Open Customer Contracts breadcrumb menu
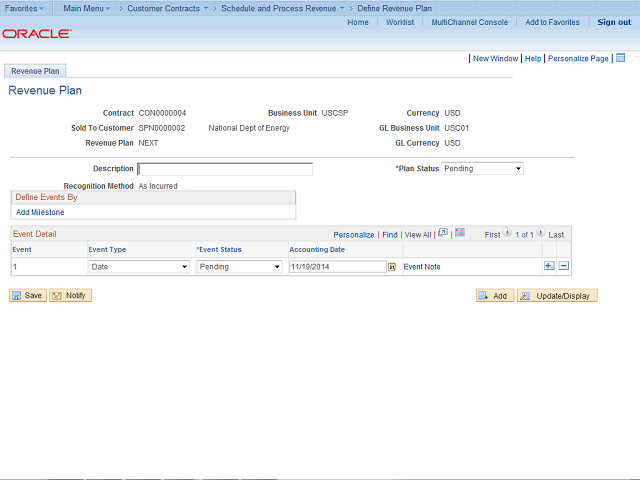The height and width of the screenshot is (480, 640). pos(168,8)
